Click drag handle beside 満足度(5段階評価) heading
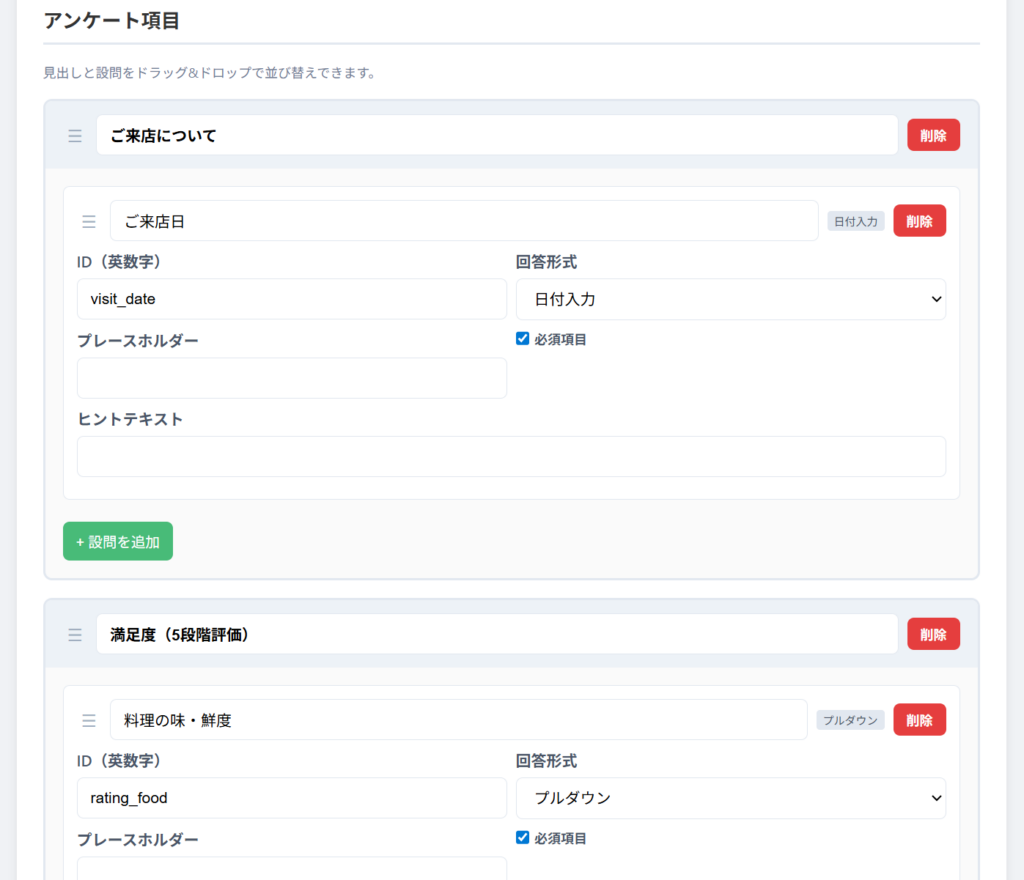Image resolution: width=1024 pixels, height=880 pixels. pos(75,635)
